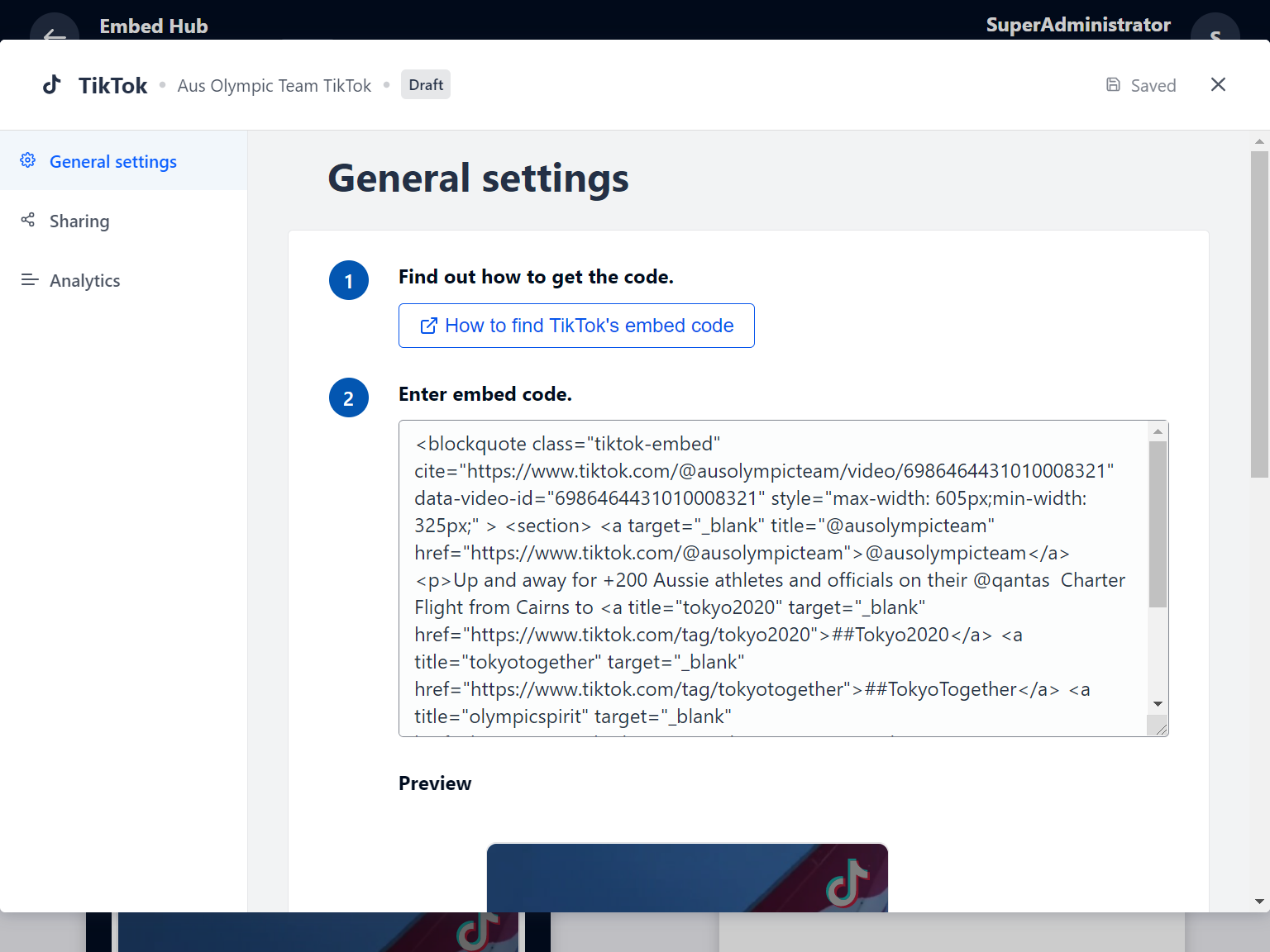Screen dimensions: 1270x952
Task: Click inside the embed code text area
Action: tap(769, 578)
